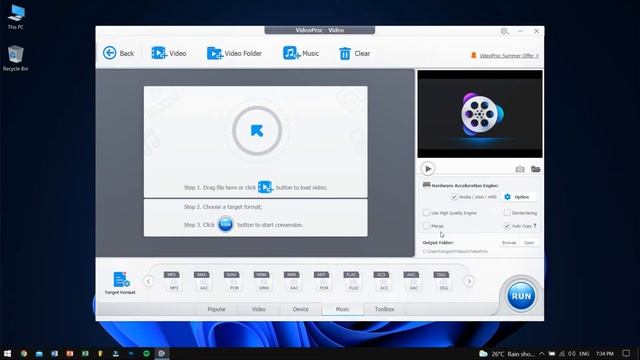This screenshot has height=360, width=640.
Task: Switch to the Video tab
Action: 259,309
